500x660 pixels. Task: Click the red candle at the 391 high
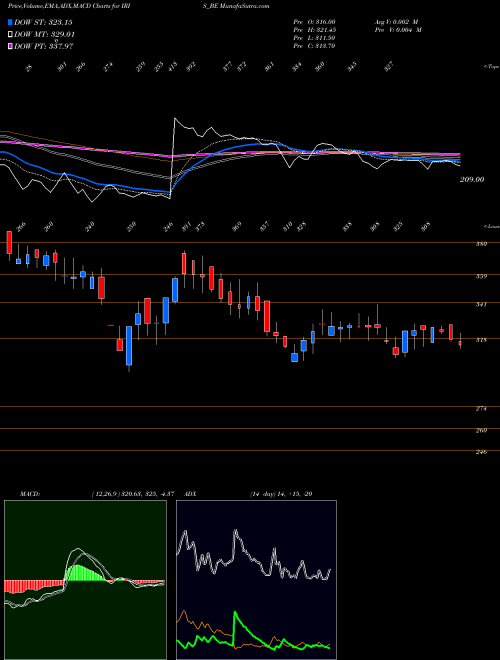[x=184, y=263]
